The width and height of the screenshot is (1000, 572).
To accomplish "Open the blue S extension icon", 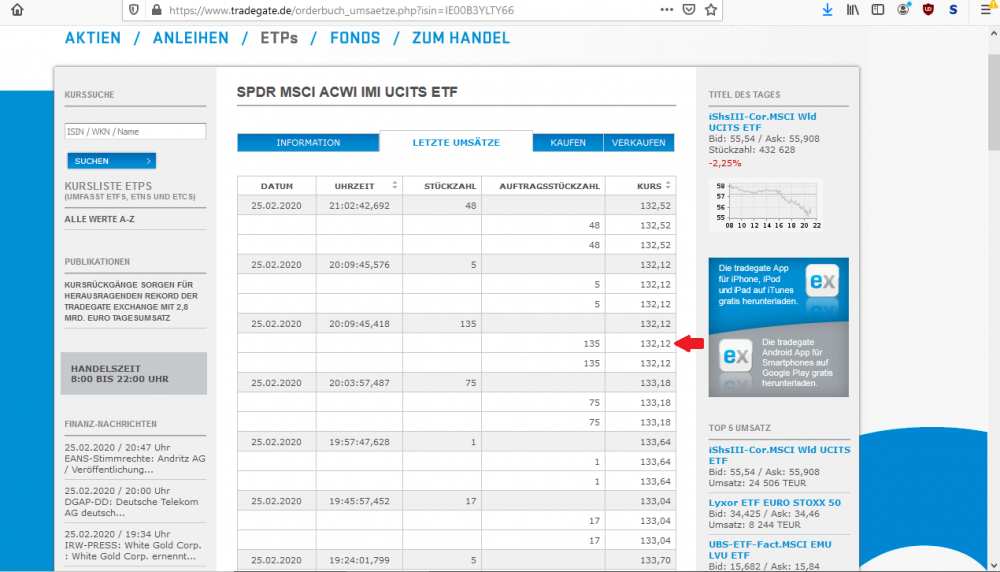I will tap(953, 10).
